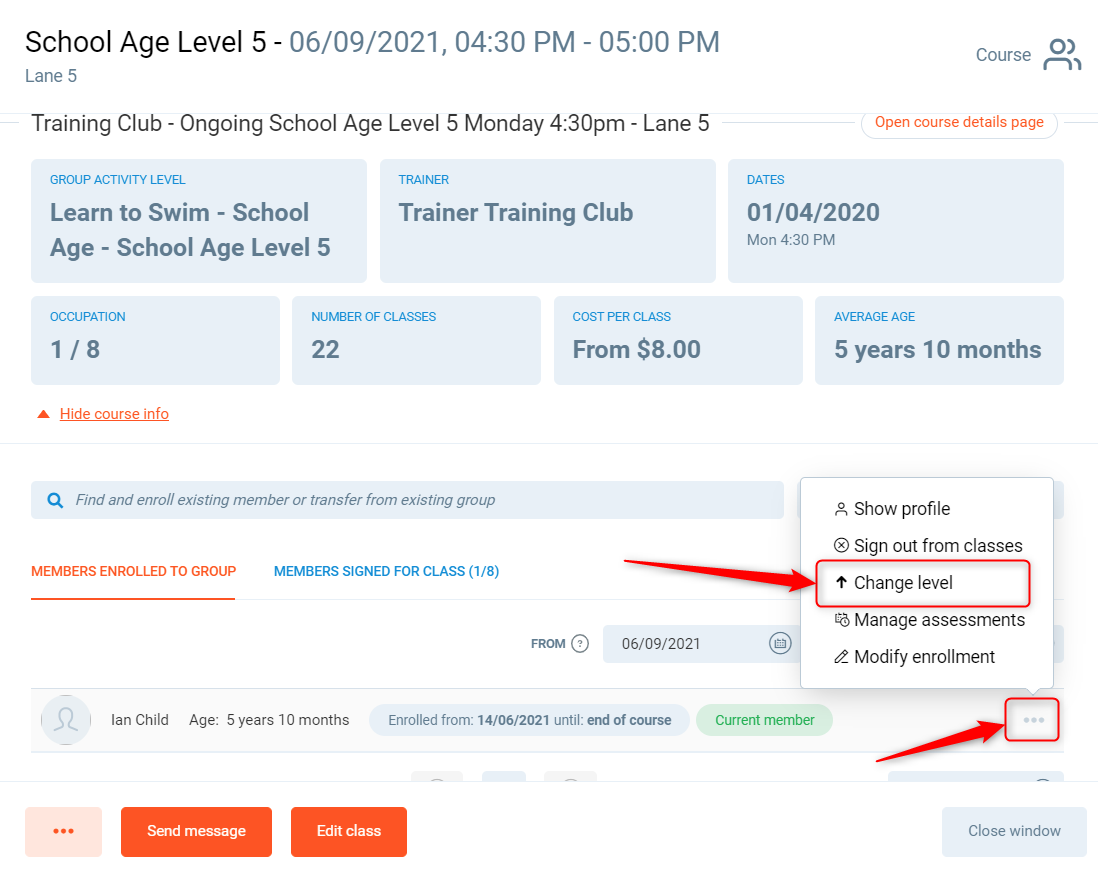Select Show profile from the menu
Screen dimensions: 1098x881
[x=901, y=509]
